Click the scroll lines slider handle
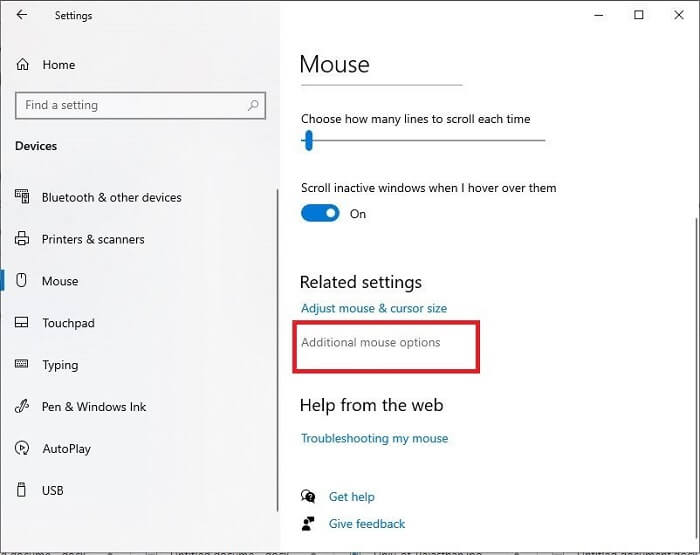 point(309,141)
